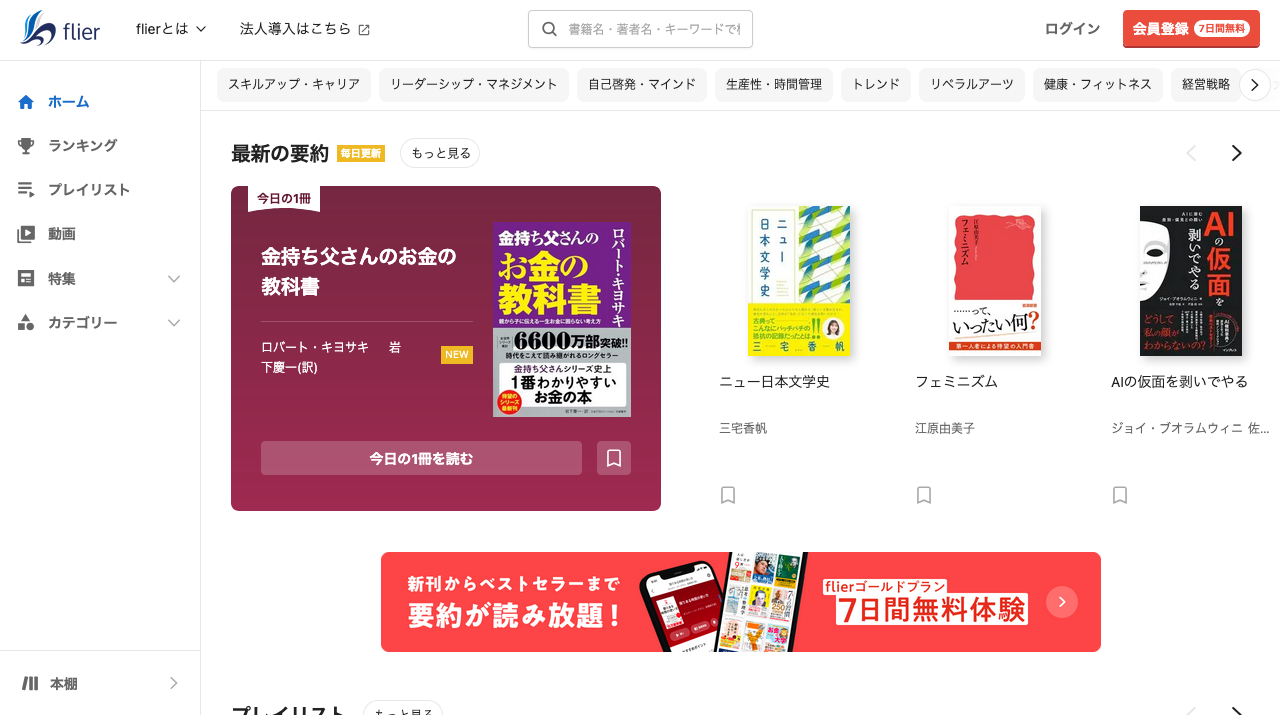Viewport: 1280px width, 715px height.
Task: Bookmark ニュー日本文学史
Action: [728, 495]
